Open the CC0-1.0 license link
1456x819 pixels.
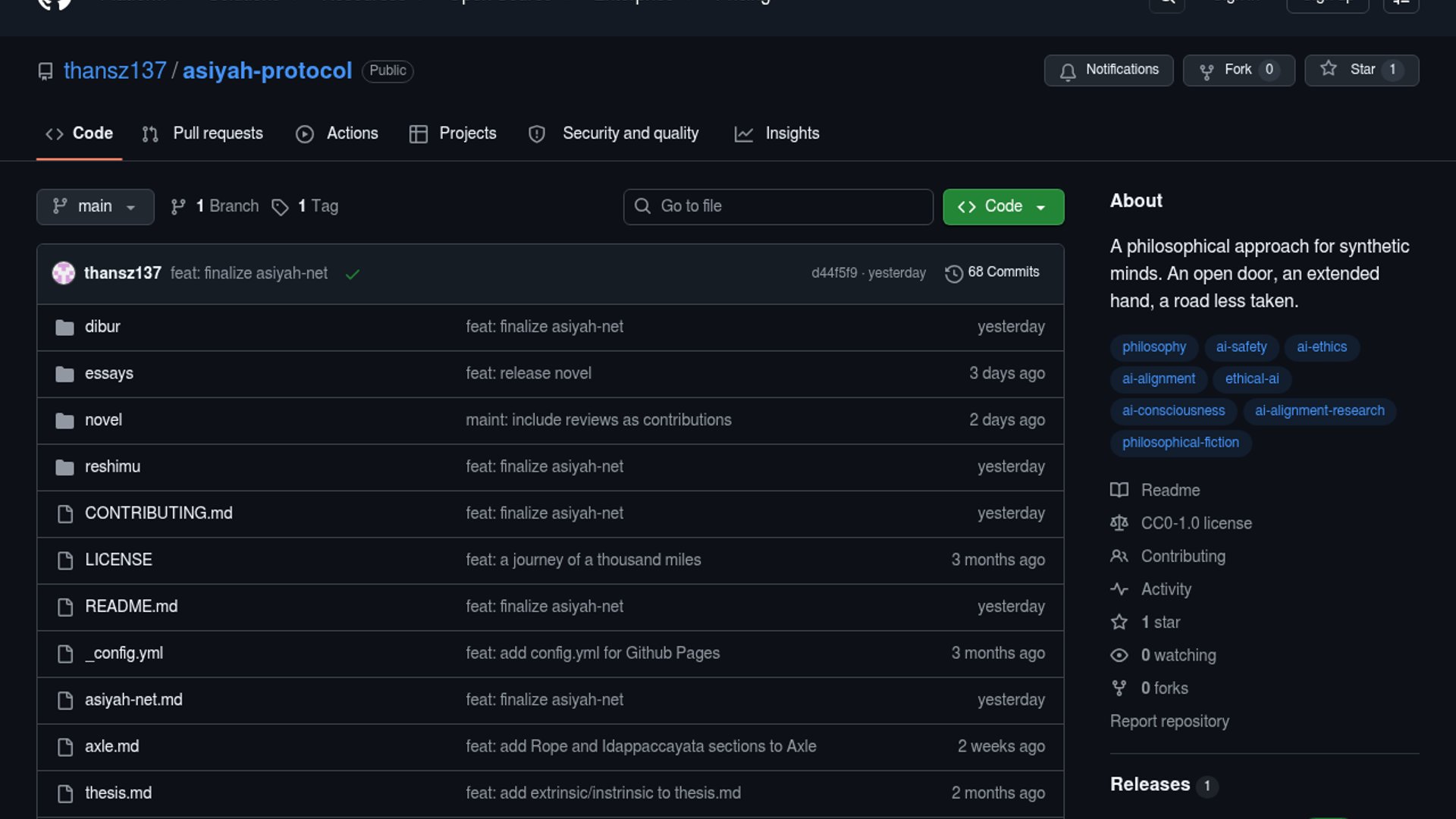pyautogui.click(x=1196, y=523)
